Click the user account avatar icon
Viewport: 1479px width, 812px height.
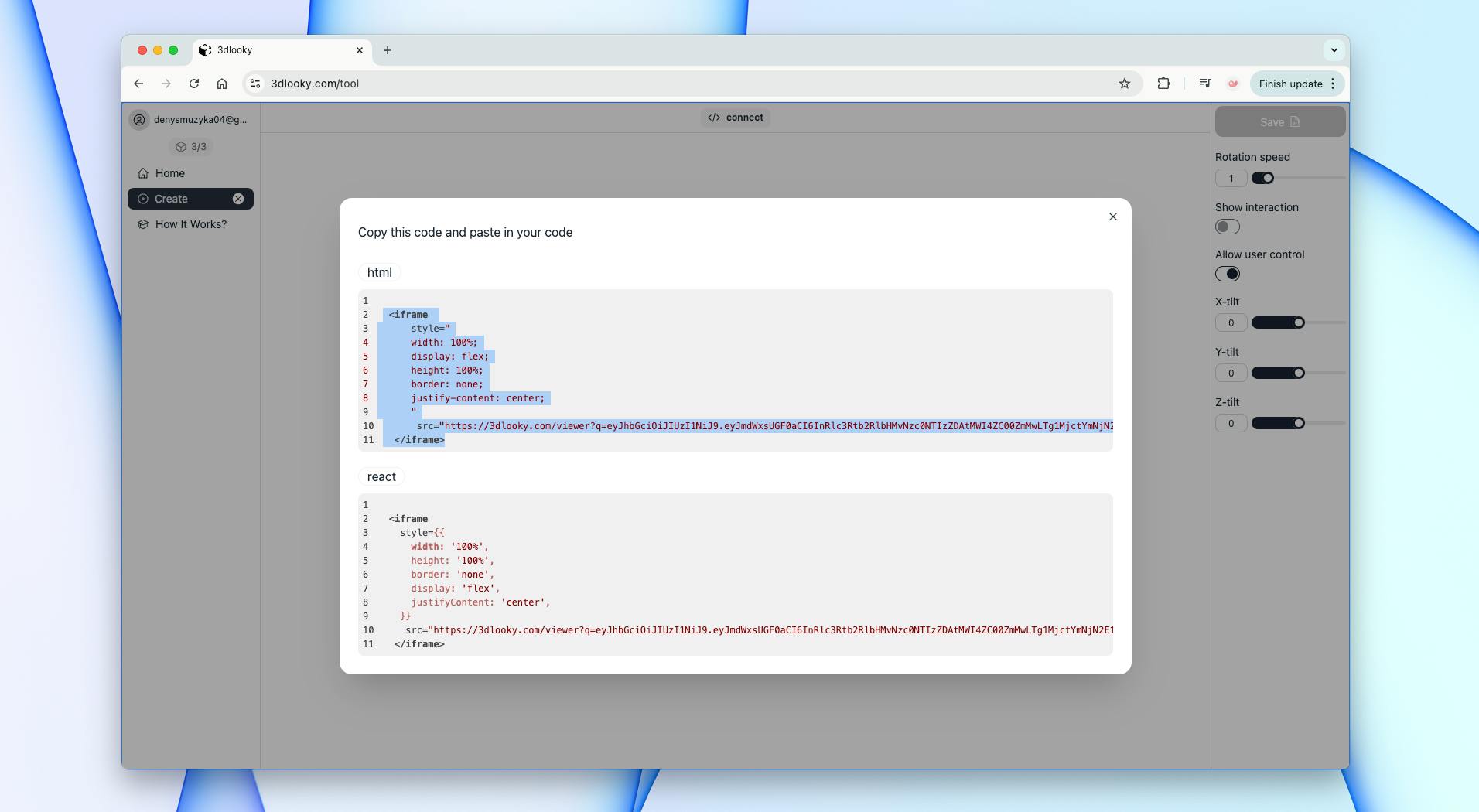pyautogui.click(x=139, y=120)
